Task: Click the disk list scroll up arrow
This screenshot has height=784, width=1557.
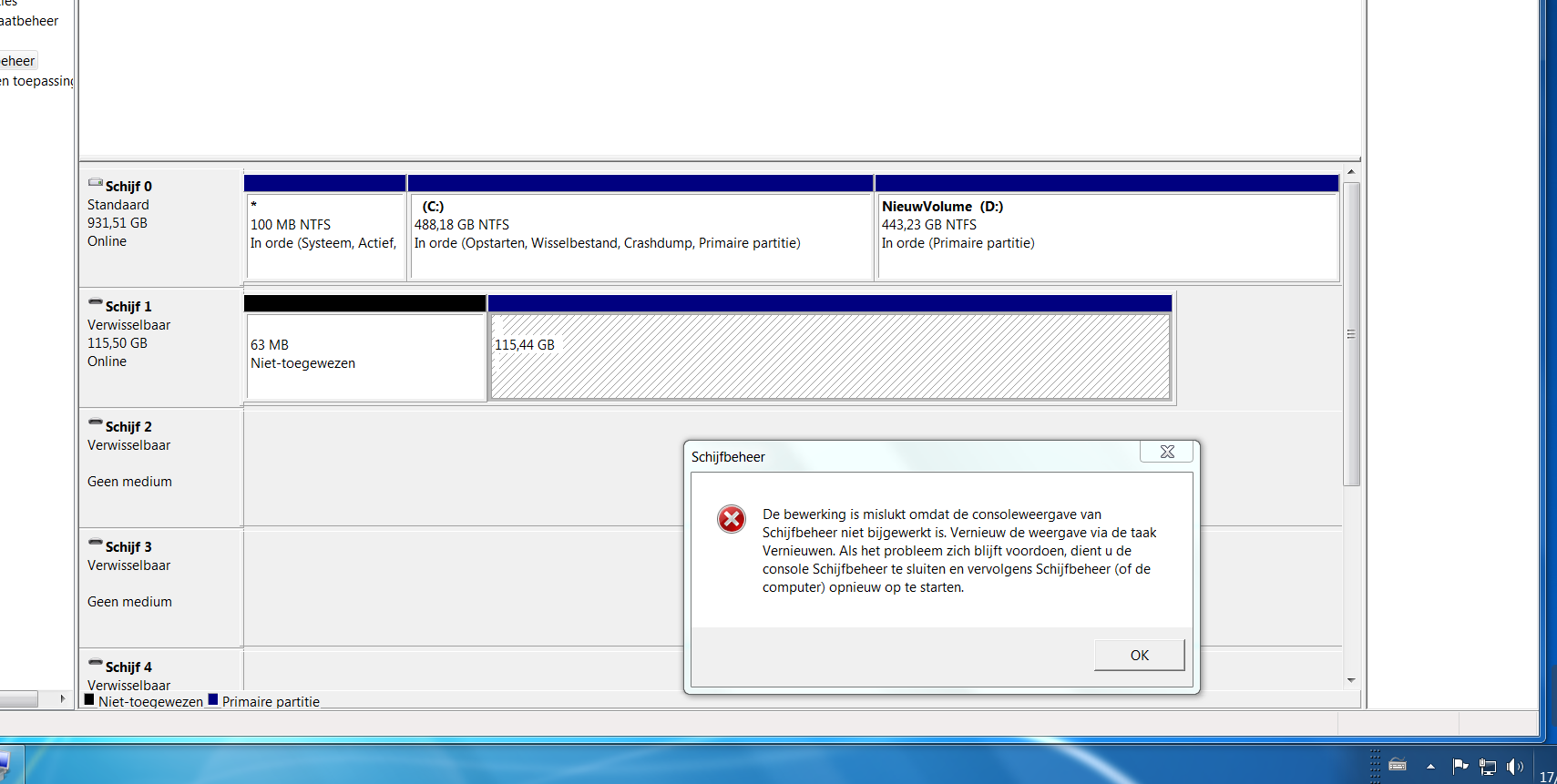Action: 1351,172
